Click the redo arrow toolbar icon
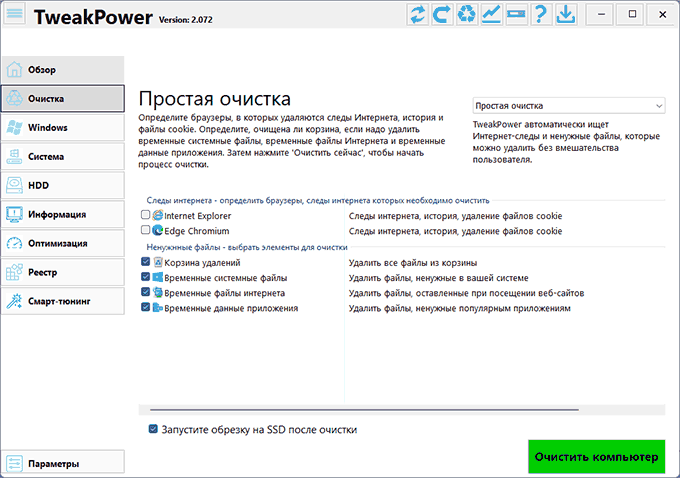 coord(442,14)
